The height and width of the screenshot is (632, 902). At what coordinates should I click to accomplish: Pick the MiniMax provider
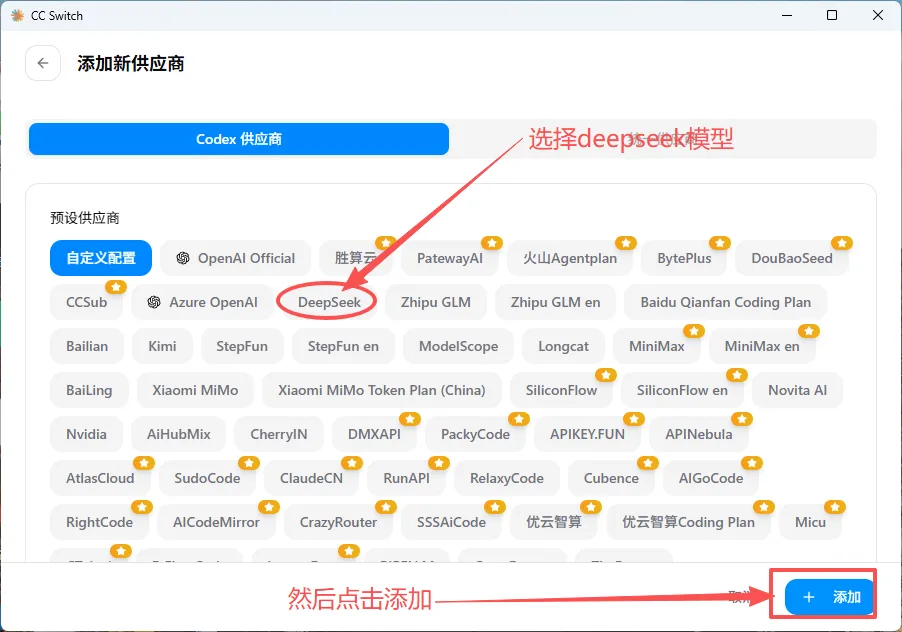pos(656,346)
